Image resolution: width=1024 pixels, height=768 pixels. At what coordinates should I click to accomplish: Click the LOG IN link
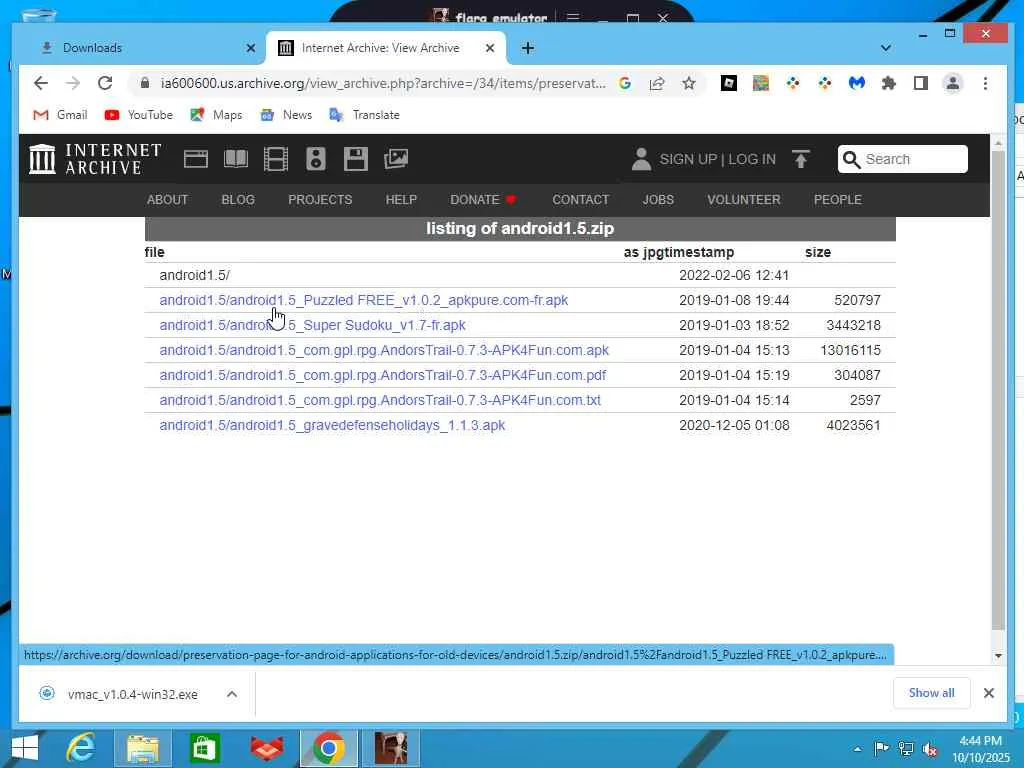click(752, 159)
